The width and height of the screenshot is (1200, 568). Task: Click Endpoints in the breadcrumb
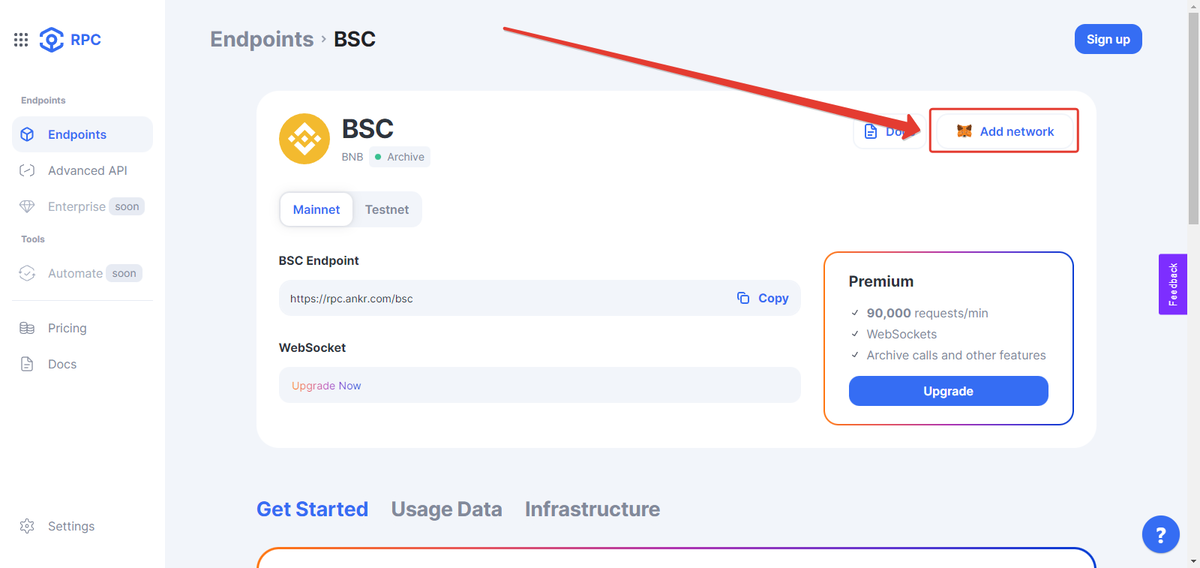point(261,39)
